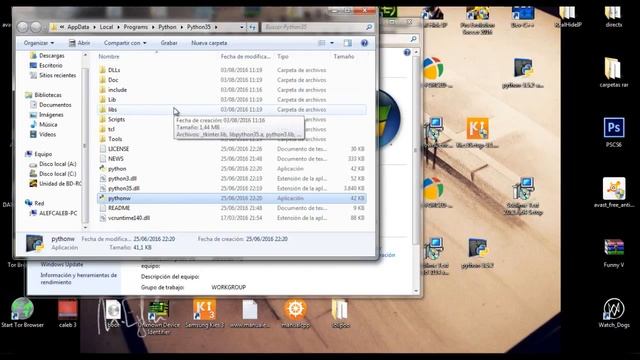Screen dimensions: 640x360
Task: Select the Doc folder icon
Action: coord(102,80)
